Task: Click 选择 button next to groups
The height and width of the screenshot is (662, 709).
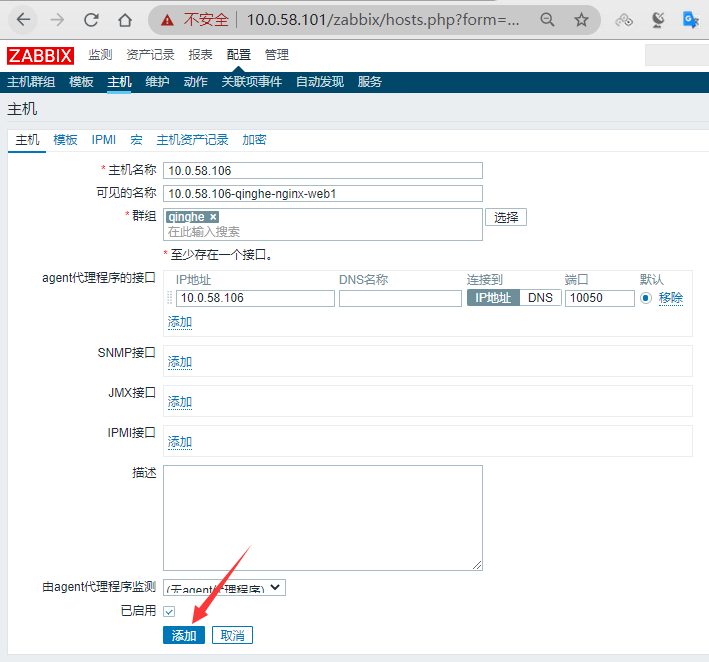Action: (506, 218)
